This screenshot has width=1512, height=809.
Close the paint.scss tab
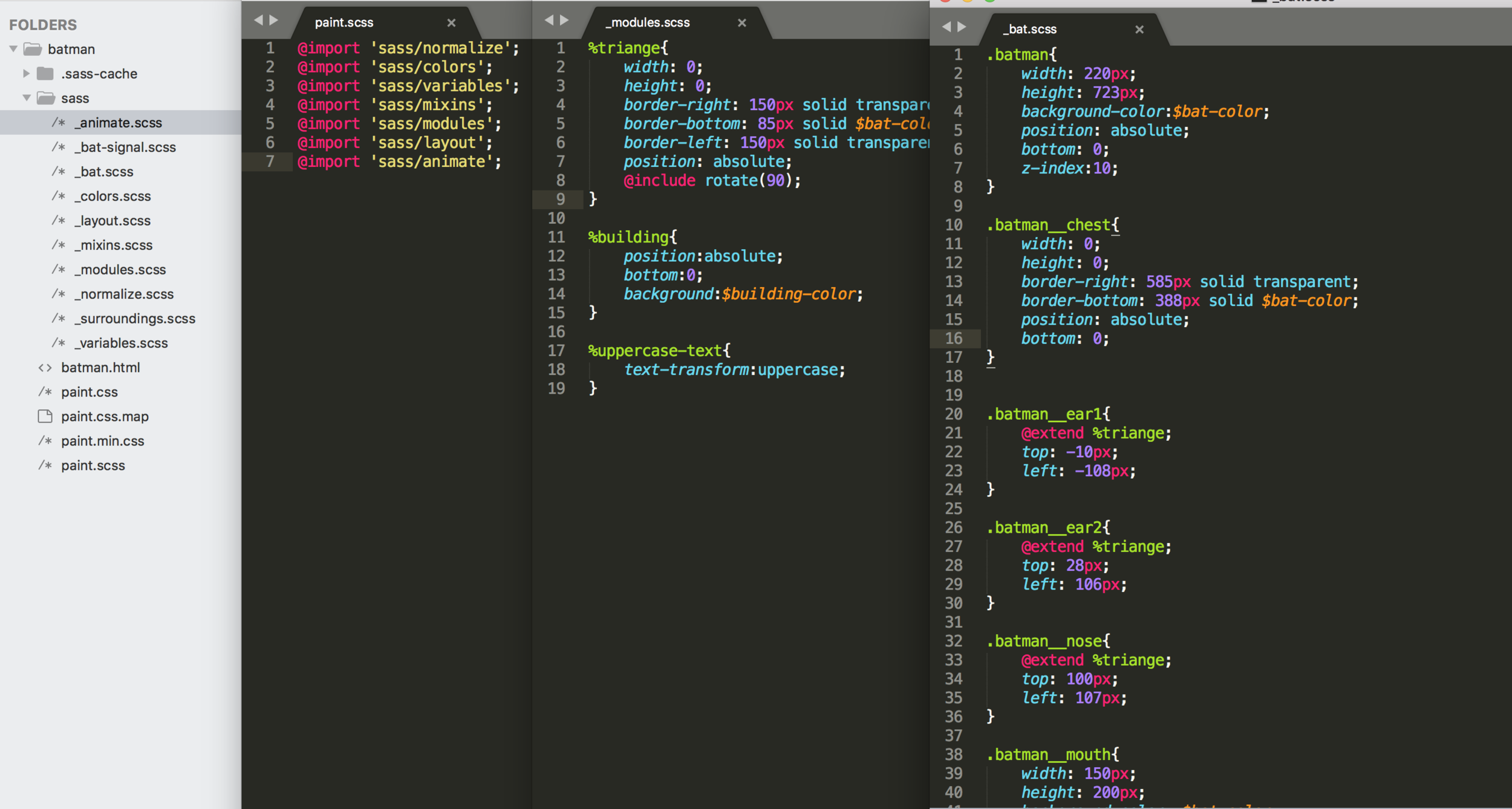pos(451,23)
